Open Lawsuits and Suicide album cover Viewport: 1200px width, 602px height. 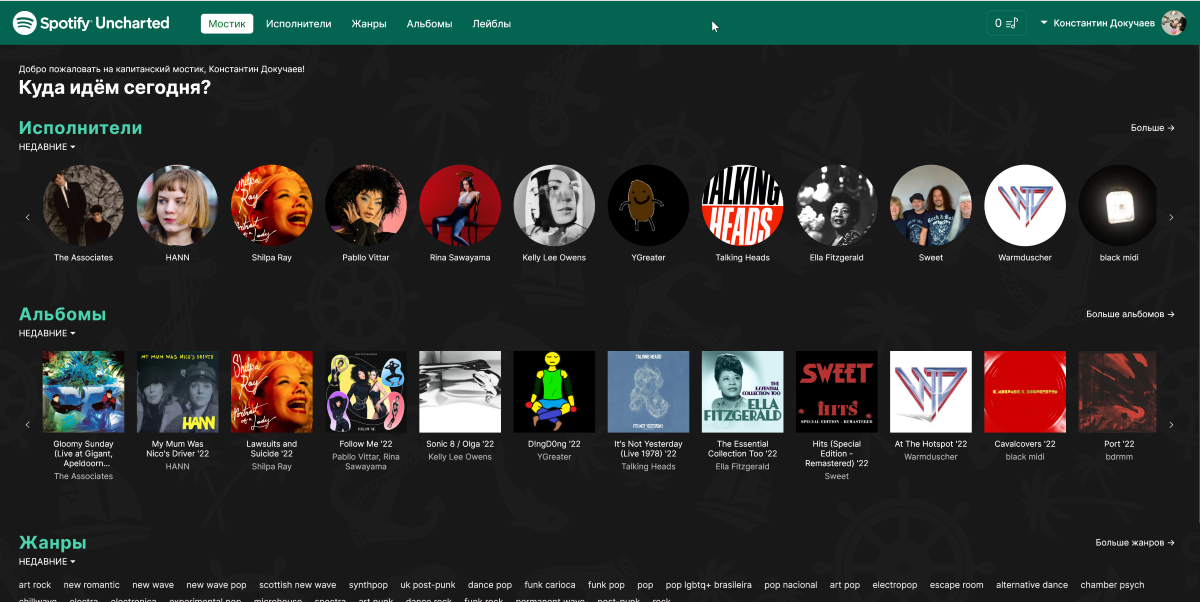click(x=271, y=391)
